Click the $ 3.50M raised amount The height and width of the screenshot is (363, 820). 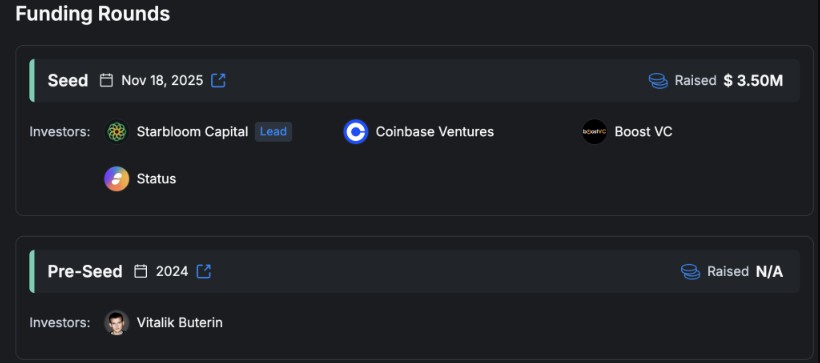coord(754,81)
